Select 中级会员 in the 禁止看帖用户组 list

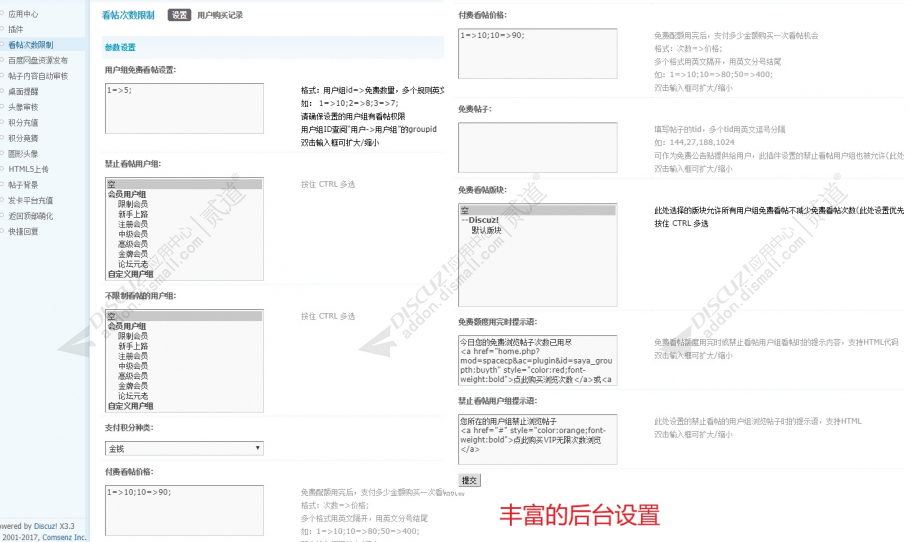tap(133, 234)
